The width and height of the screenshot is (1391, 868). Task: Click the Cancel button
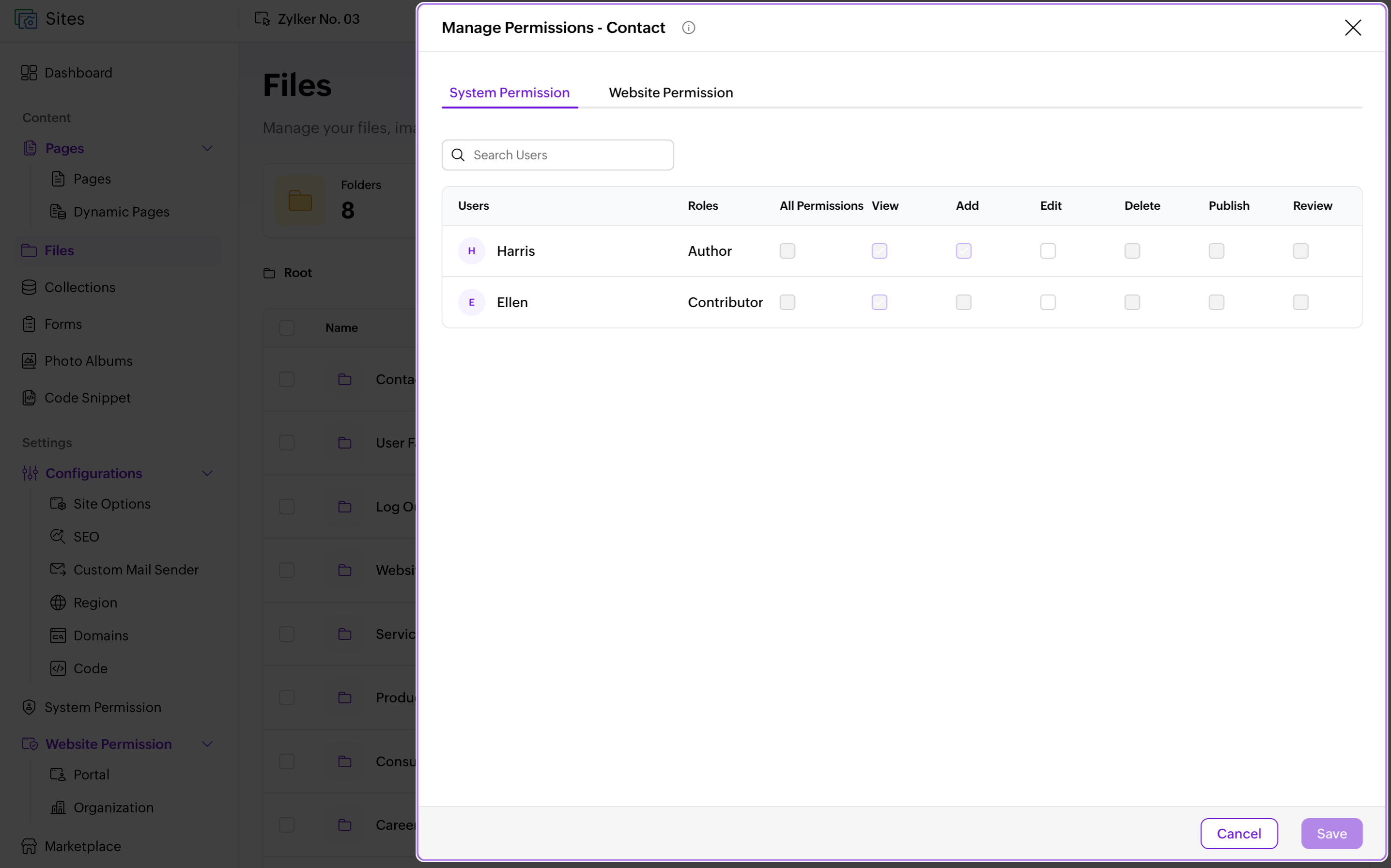(x=1238, y=833)
